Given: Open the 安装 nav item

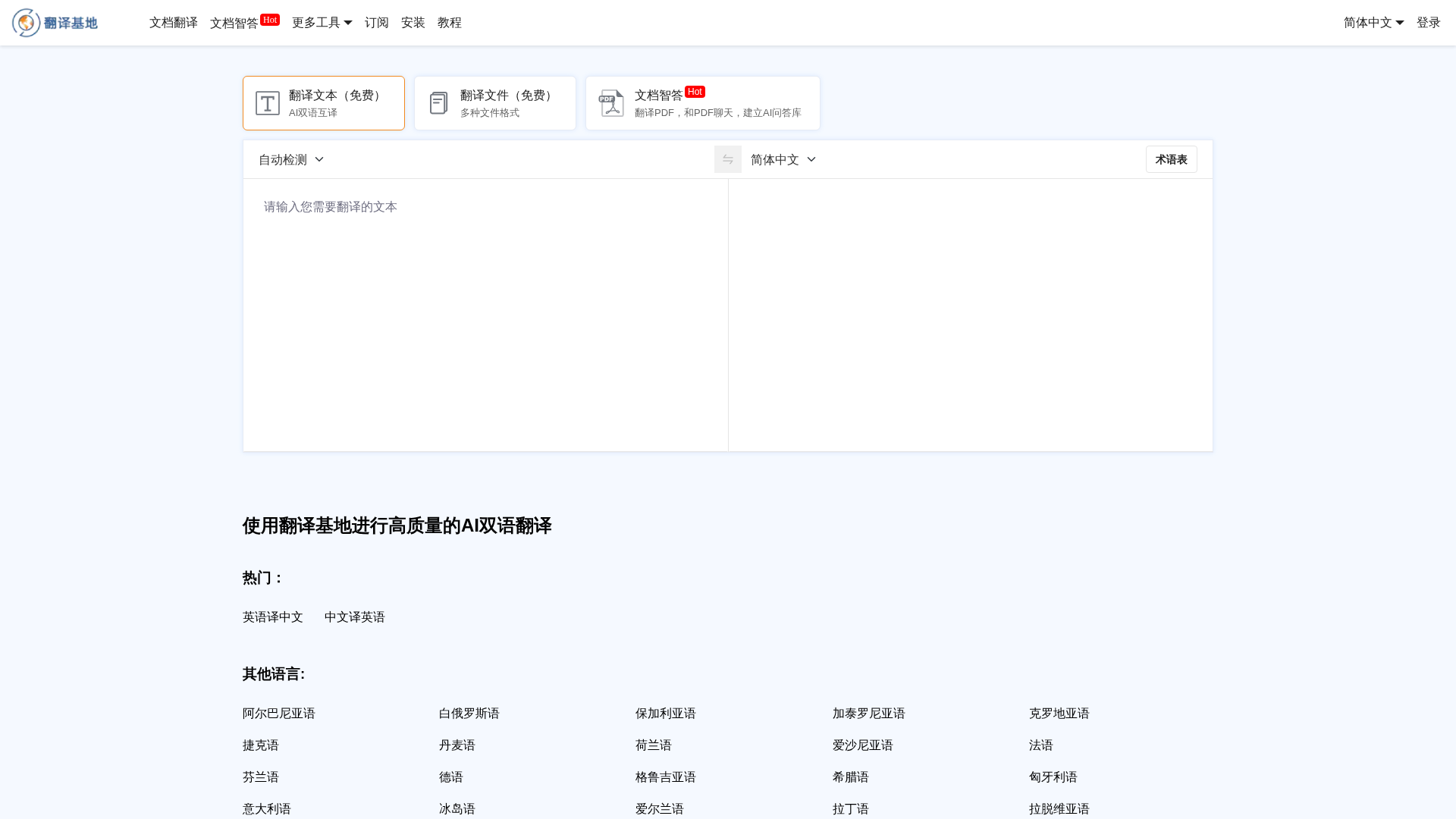Looking at the screenshot, I should click(413, 23).
